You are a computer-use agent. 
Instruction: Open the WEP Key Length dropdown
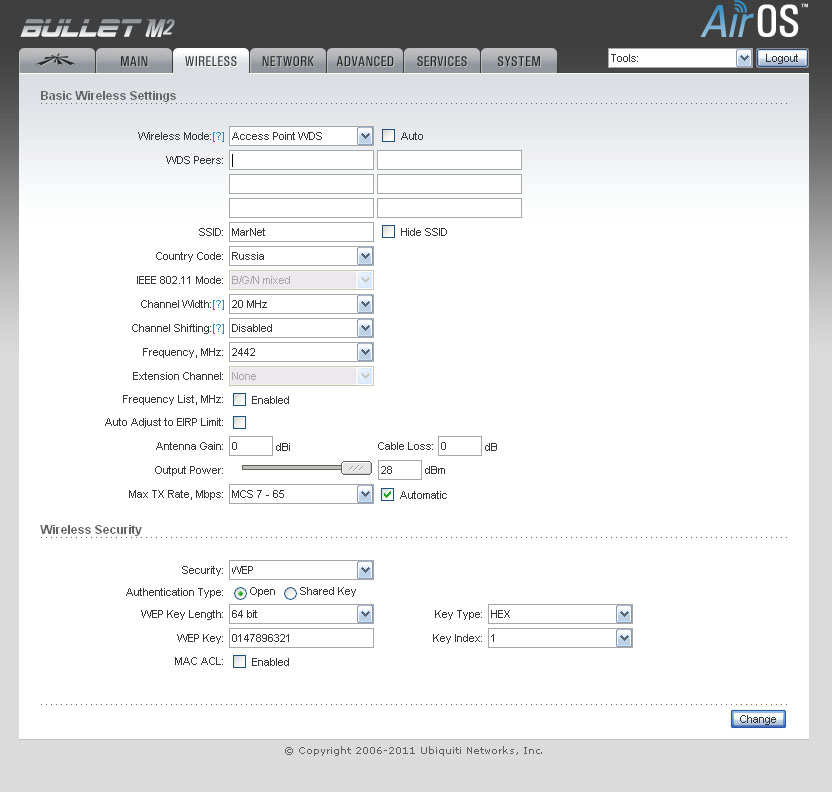[x=301, y=614]
